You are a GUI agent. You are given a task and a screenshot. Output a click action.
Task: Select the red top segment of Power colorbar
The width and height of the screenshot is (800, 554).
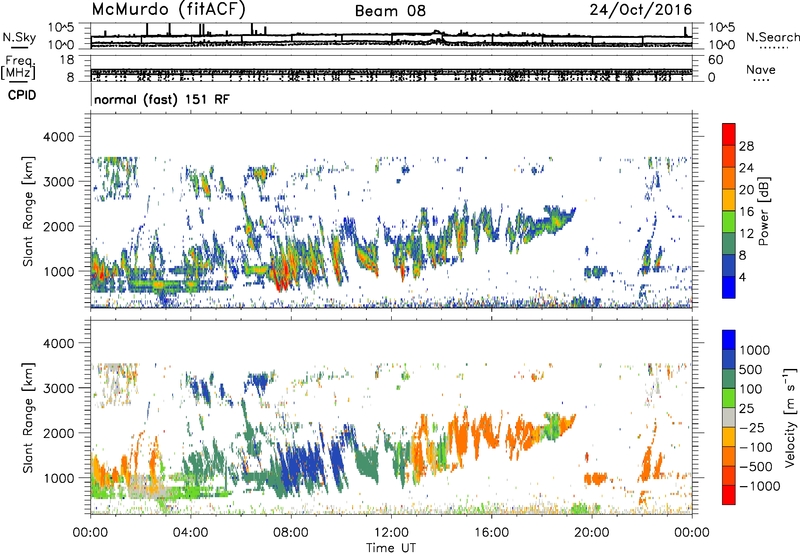pyautogui.click(x=729, y=135)
